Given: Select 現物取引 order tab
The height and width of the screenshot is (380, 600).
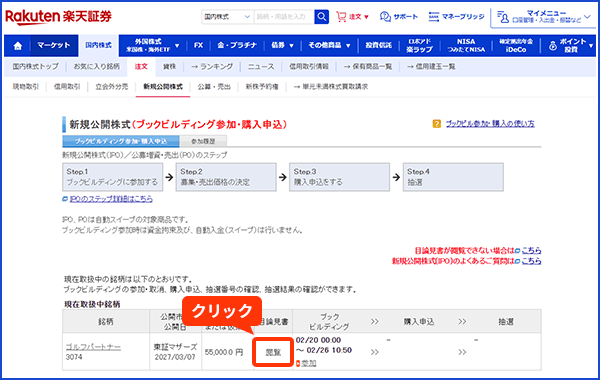Looking at the screenshot, I should pos(26,87).
